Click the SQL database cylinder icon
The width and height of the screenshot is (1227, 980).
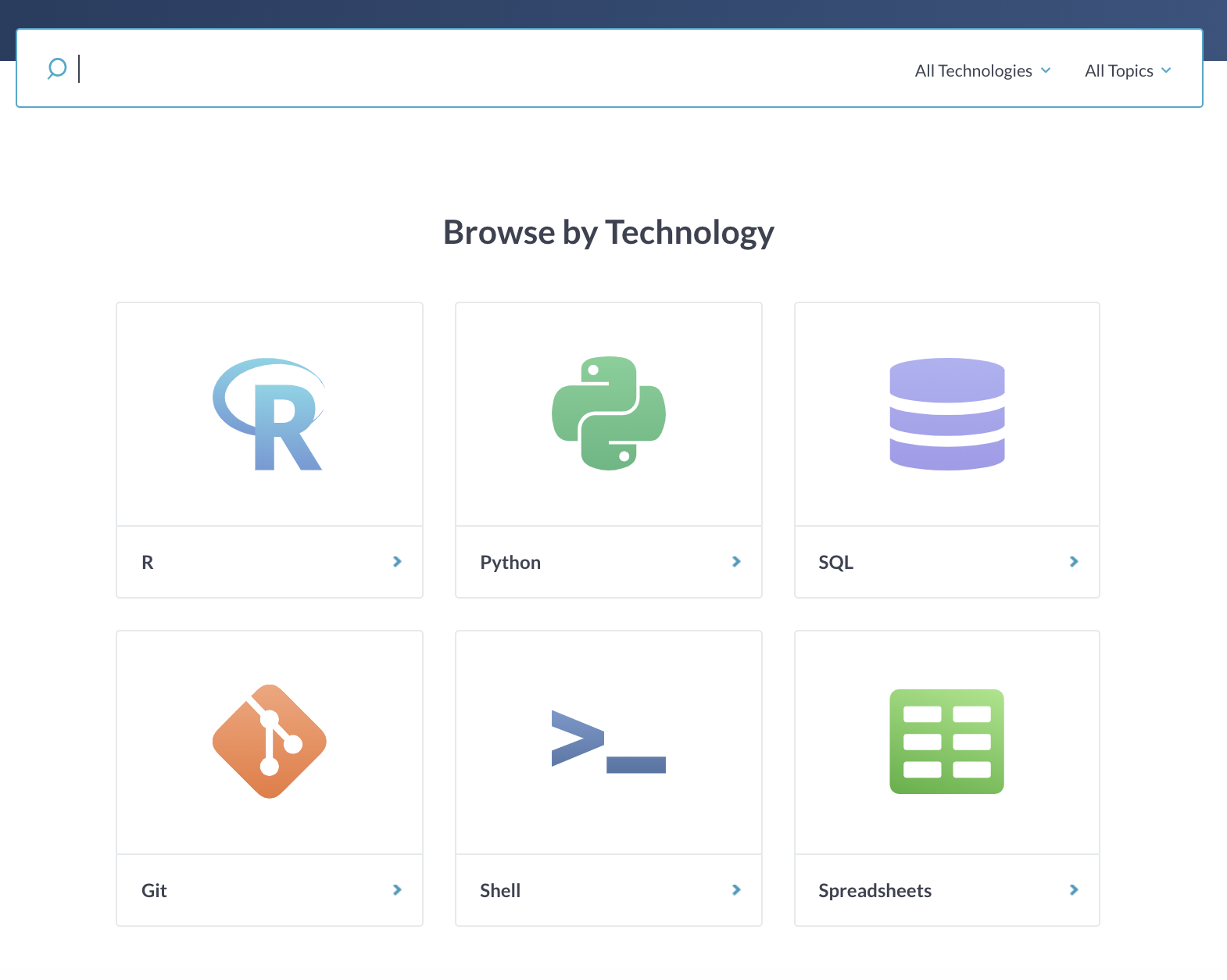[x=947, y=414]
